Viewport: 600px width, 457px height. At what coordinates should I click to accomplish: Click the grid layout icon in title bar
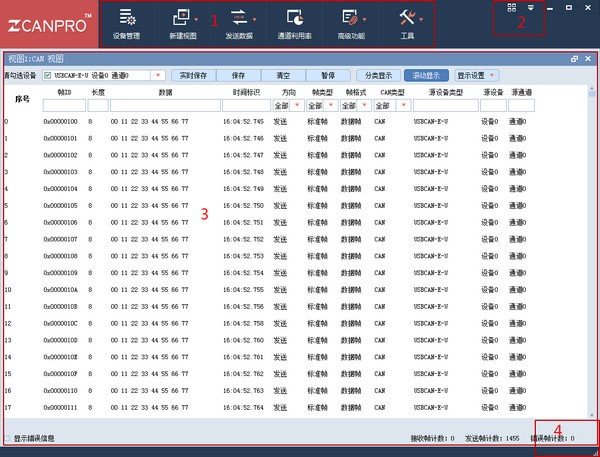[512, 7]
